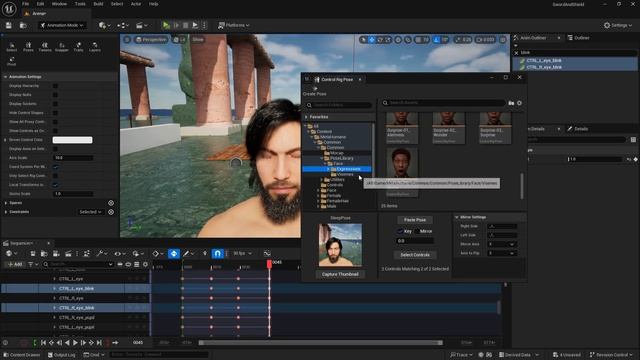This screenshot has height=360, width=640.
Task: Click the green Play in editor button
Action: point(166,25)
